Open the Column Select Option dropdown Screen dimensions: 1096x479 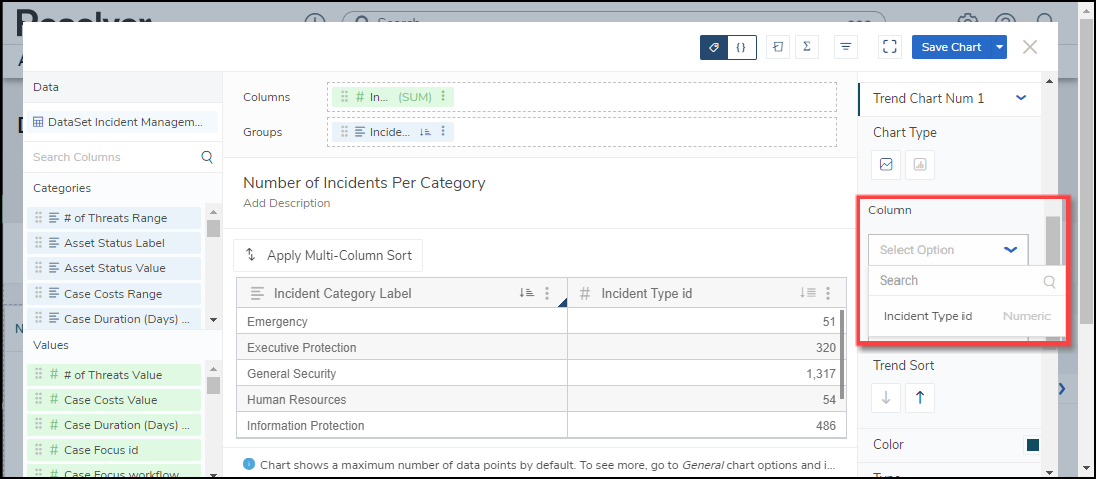click(948, 250)
